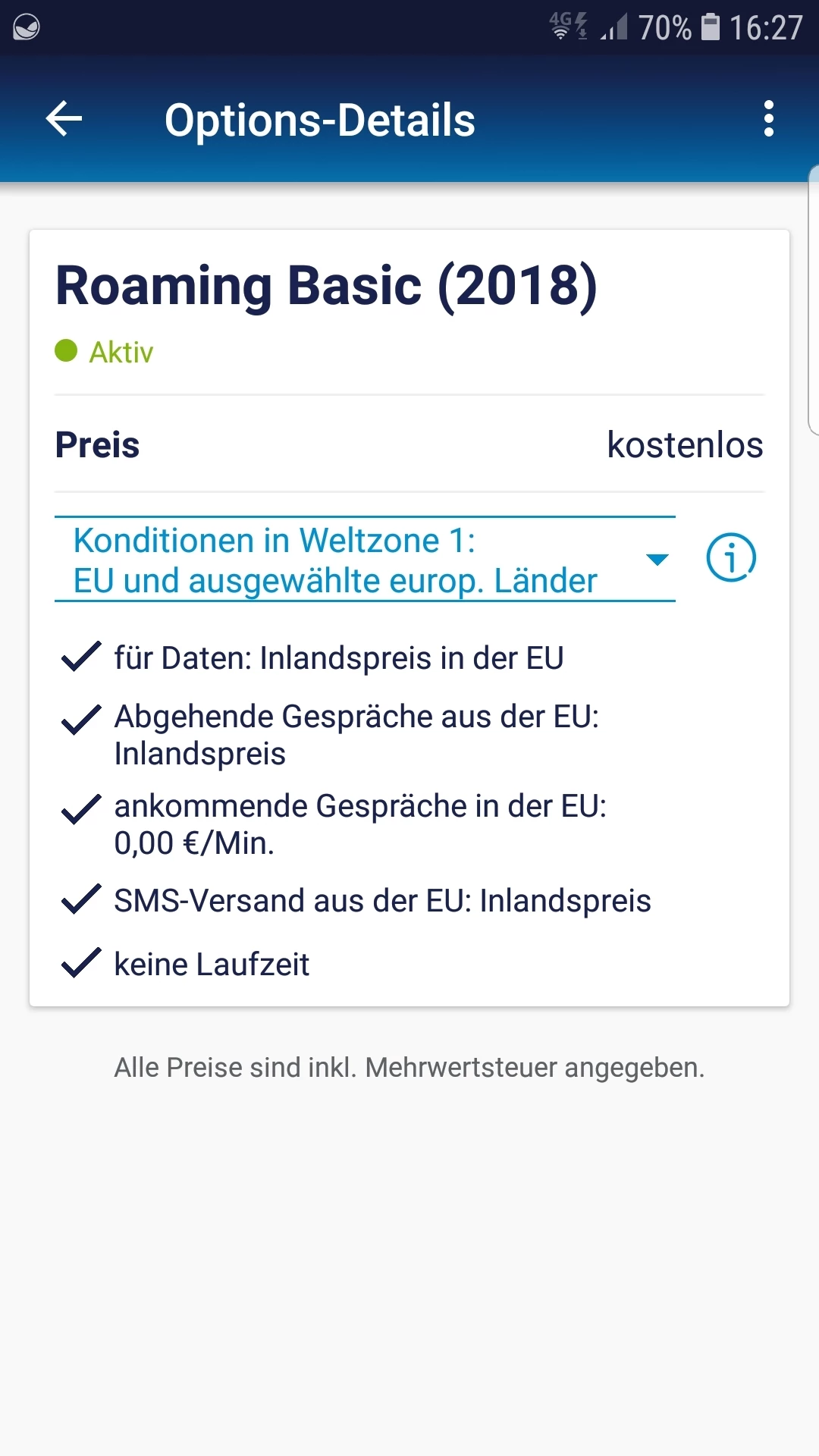Tap 'Abgehende Gespräche aus der EU' line
The width and height of the screenshot is (819, 1456).
point(356,734)
